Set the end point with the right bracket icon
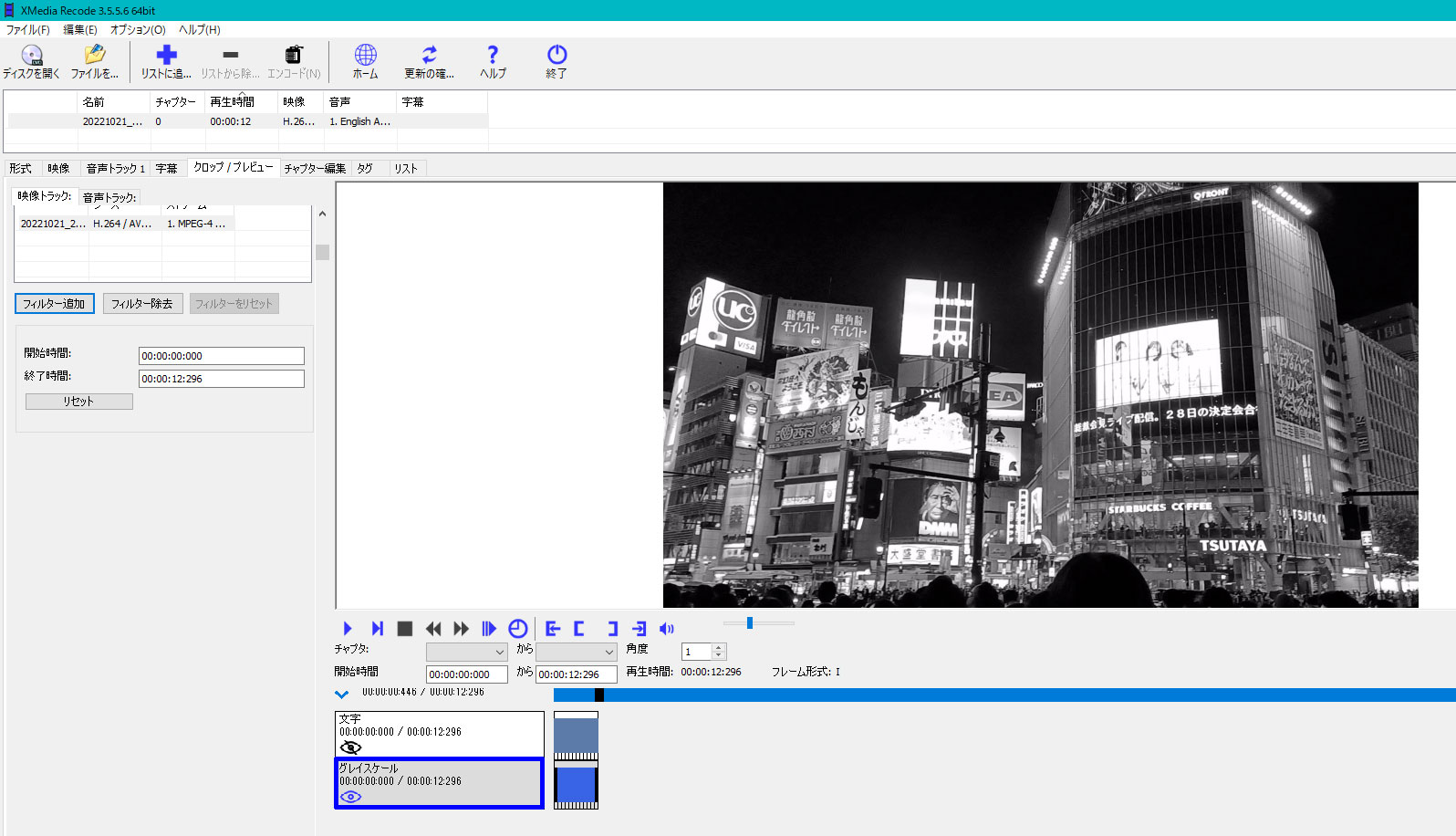The image size is (1456, 836). pyautogui.click(x=612, y=628)
